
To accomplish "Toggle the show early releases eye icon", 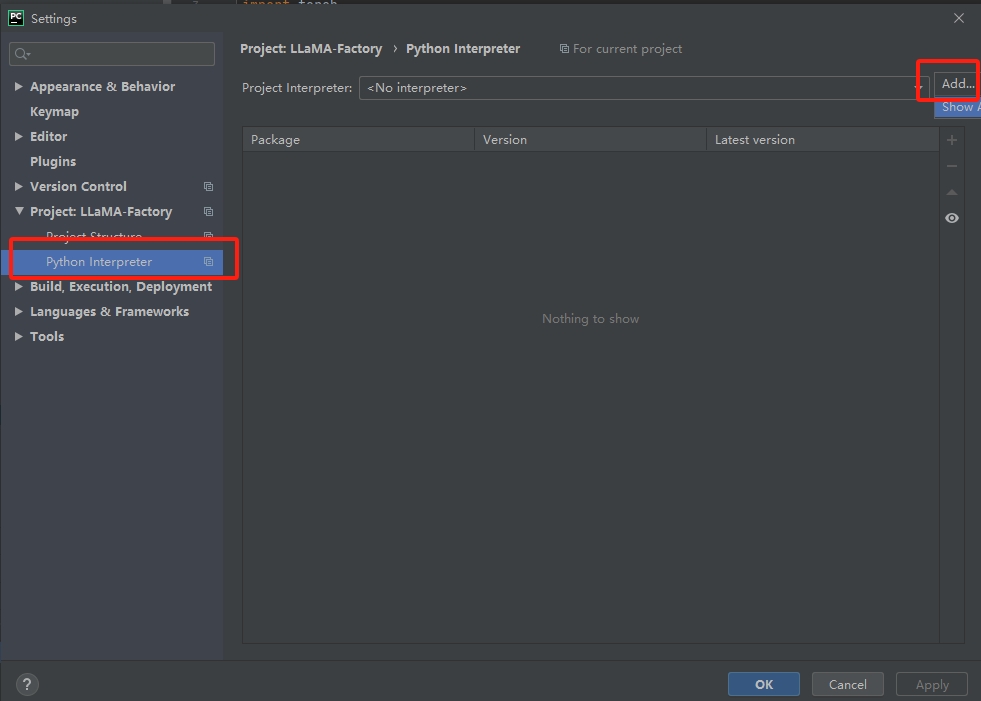I will [x=952, y=218].
